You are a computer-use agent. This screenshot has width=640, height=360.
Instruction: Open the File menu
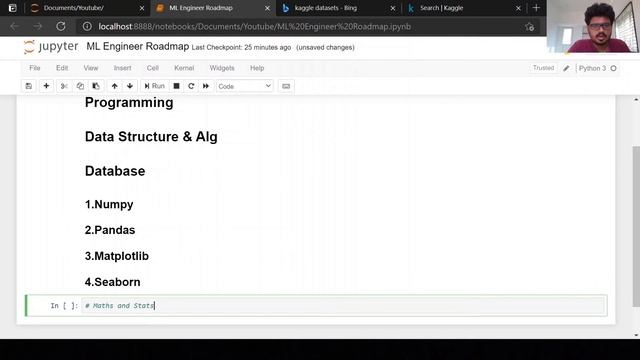(35, 68)
